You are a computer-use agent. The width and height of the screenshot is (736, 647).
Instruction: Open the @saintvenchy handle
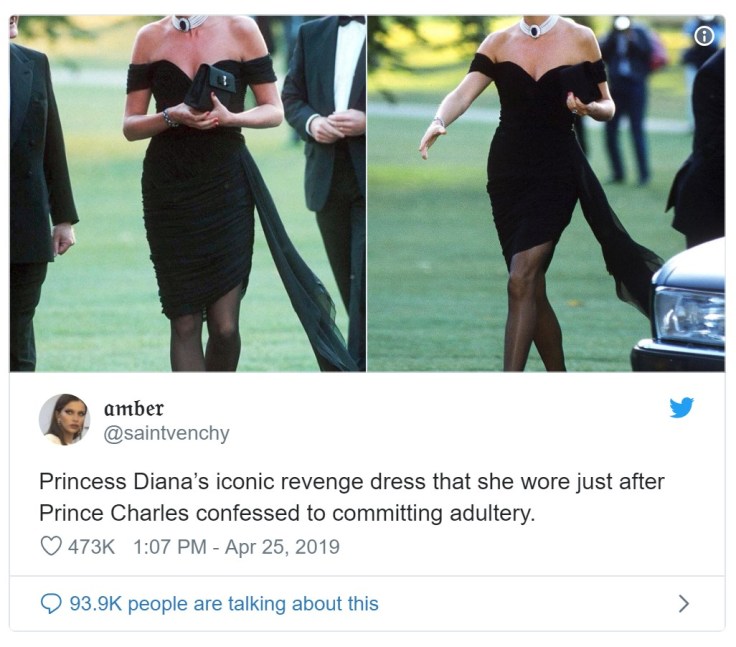pyautogui.click(x=166, y=433)
